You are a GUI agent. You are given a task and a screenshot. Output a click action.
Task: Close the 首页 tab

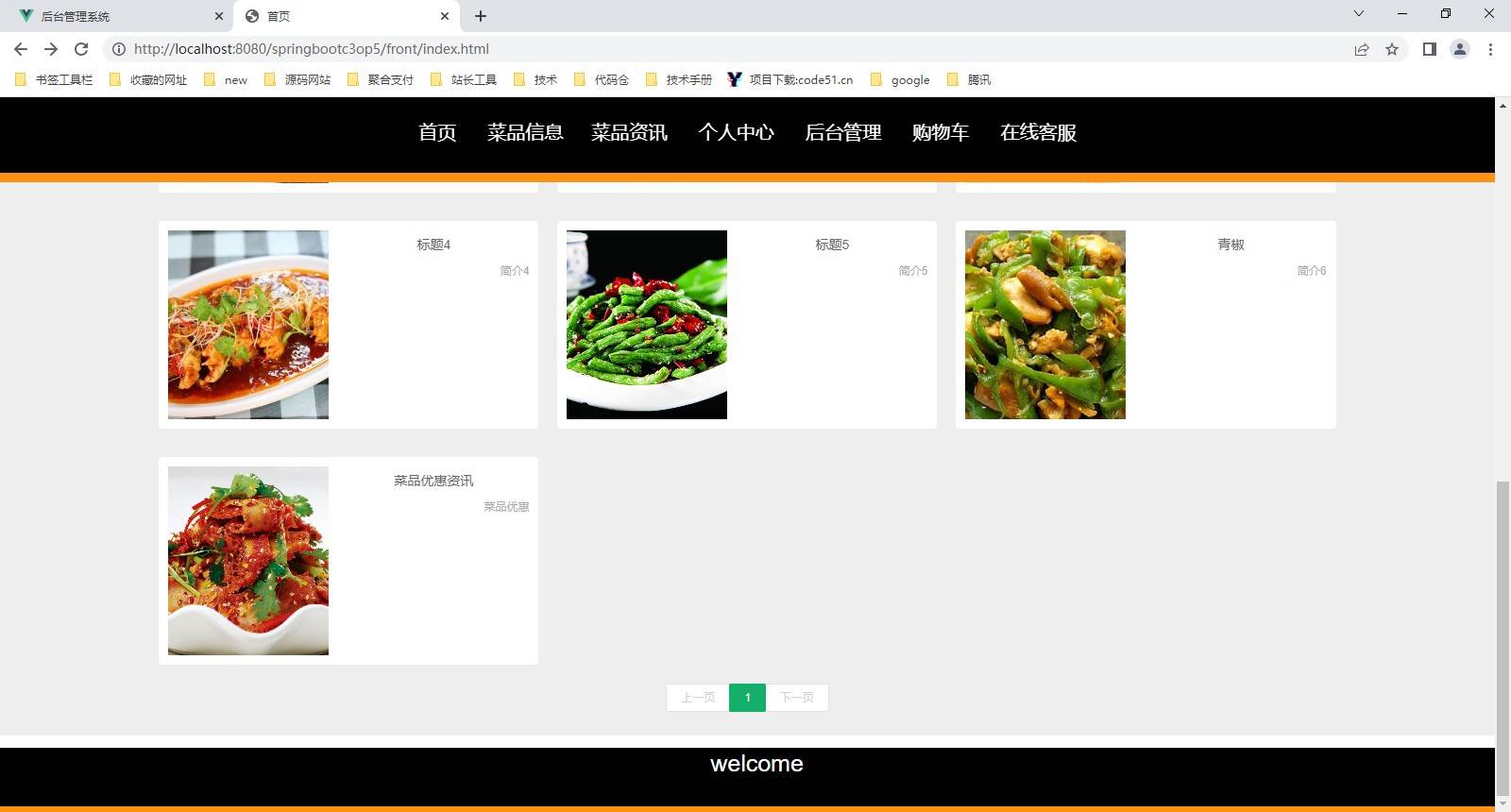[445, 16]
